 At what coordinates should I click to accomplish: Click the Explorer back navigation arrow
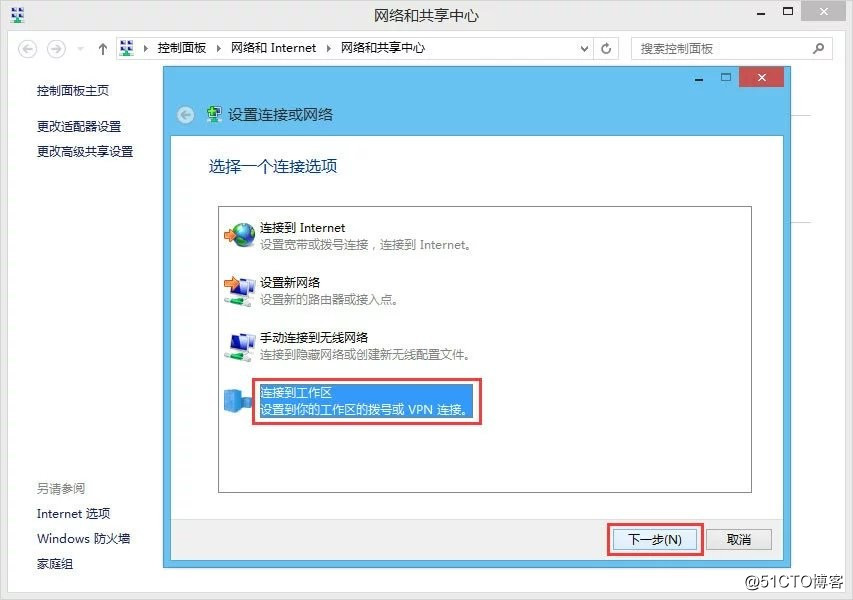(28, 49)
